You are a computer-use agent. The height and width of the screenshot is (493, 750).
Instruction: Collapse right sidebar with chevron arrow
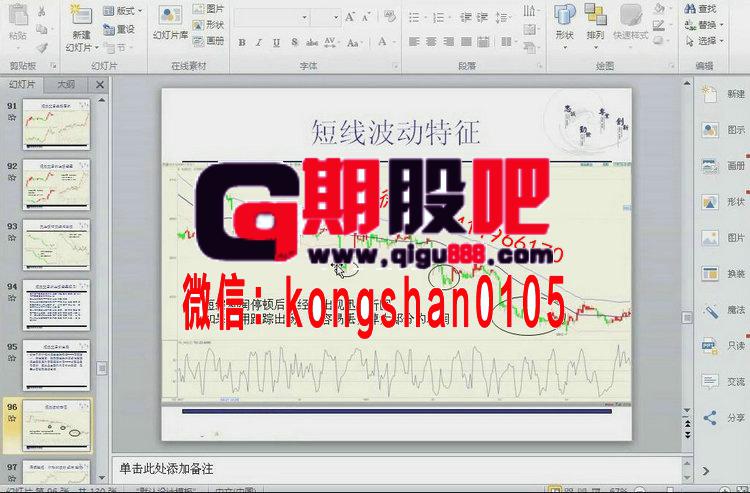(x=706, y=471)
